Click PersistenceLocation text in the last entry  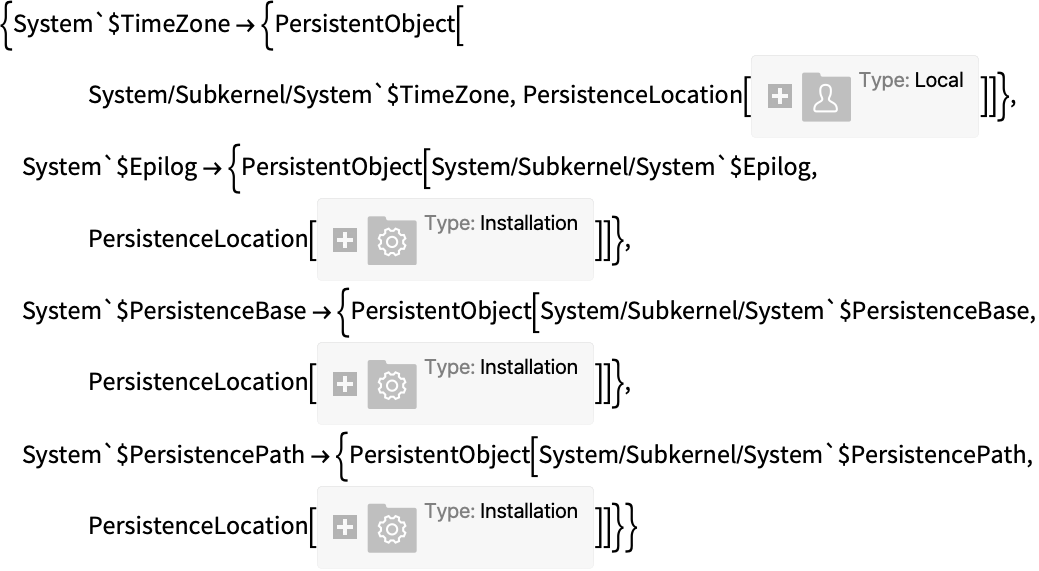[198, 526]
